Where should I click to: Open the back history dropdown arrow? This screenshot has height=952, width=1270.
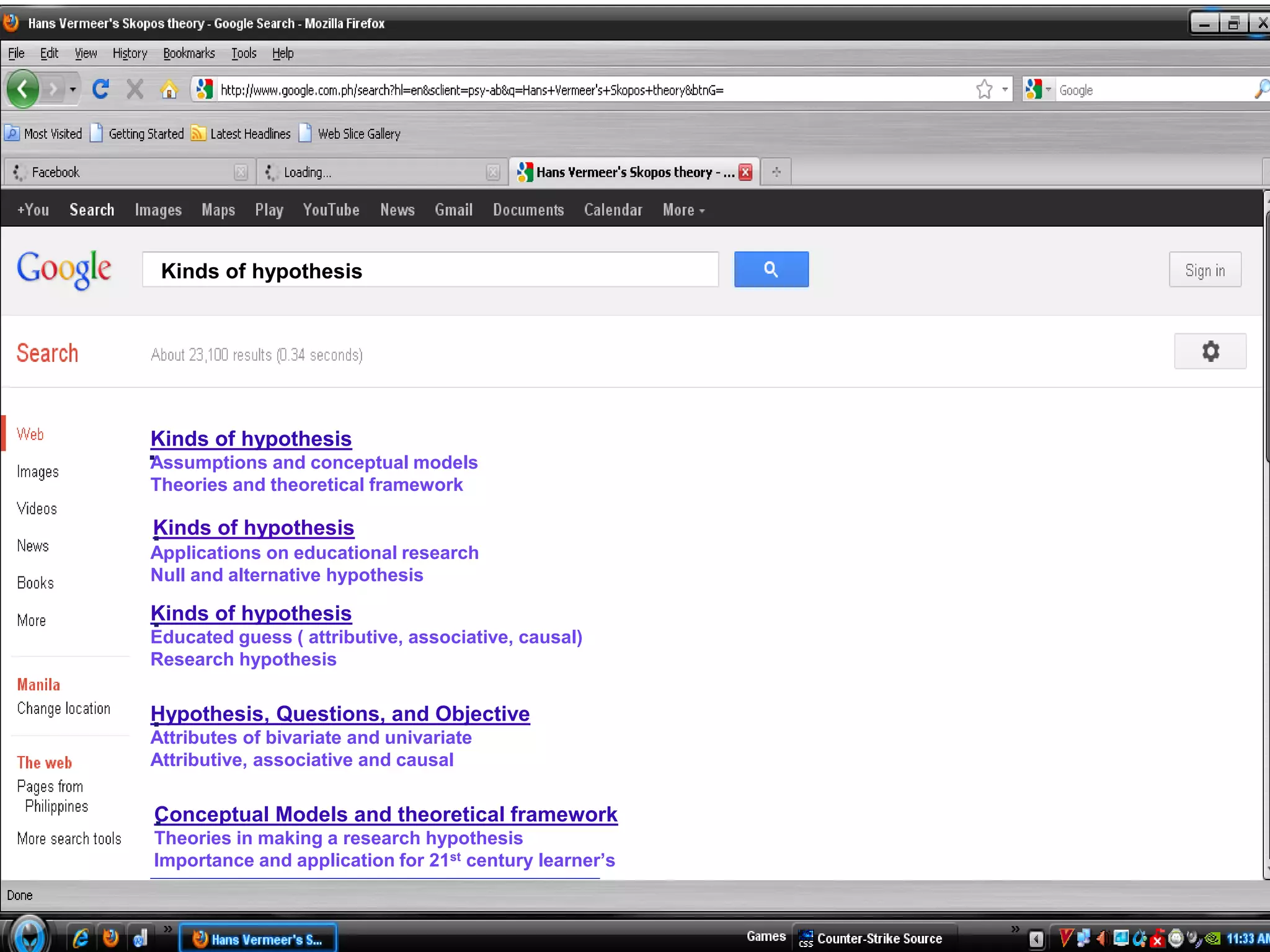[73, 90]
